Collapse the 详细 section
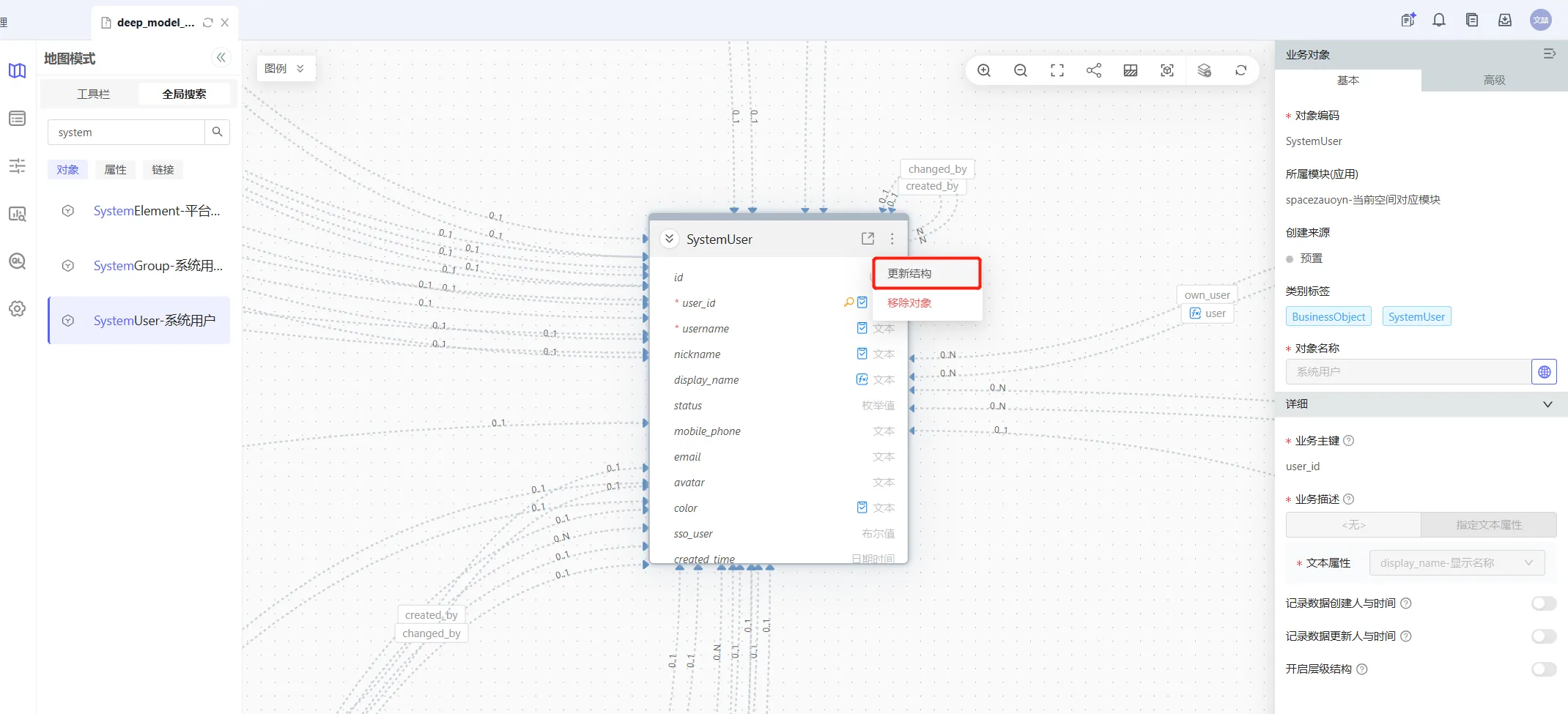 tap(1547, 404)
